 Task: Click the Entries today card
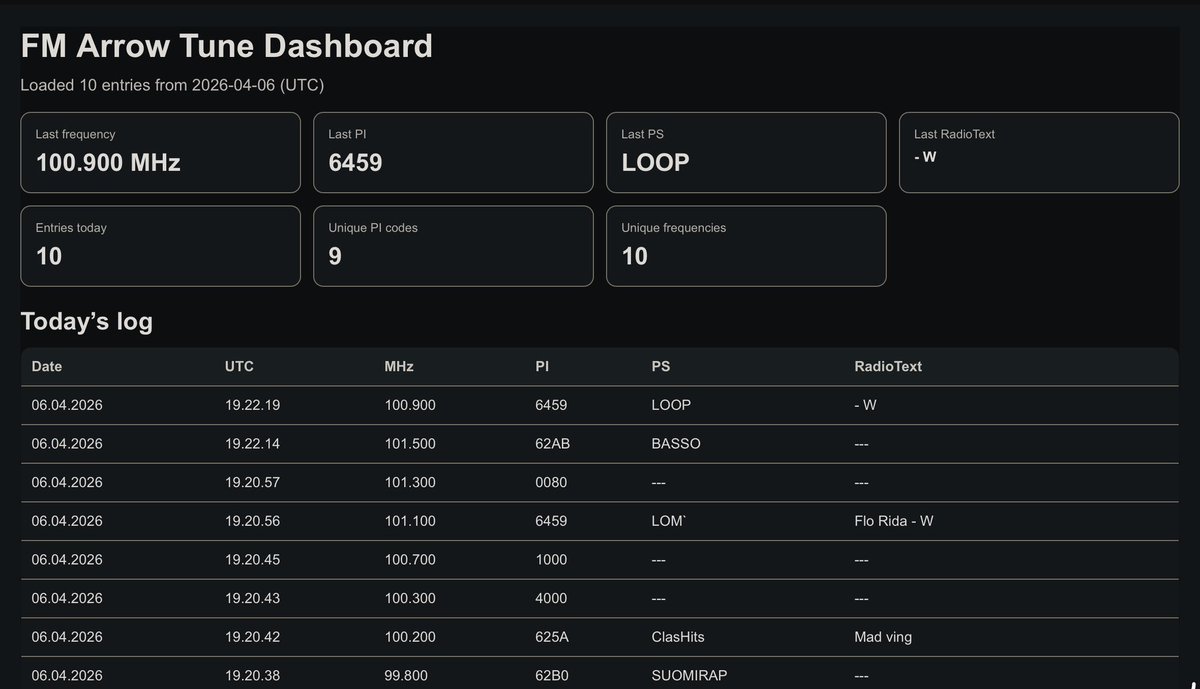click(160, 246)
